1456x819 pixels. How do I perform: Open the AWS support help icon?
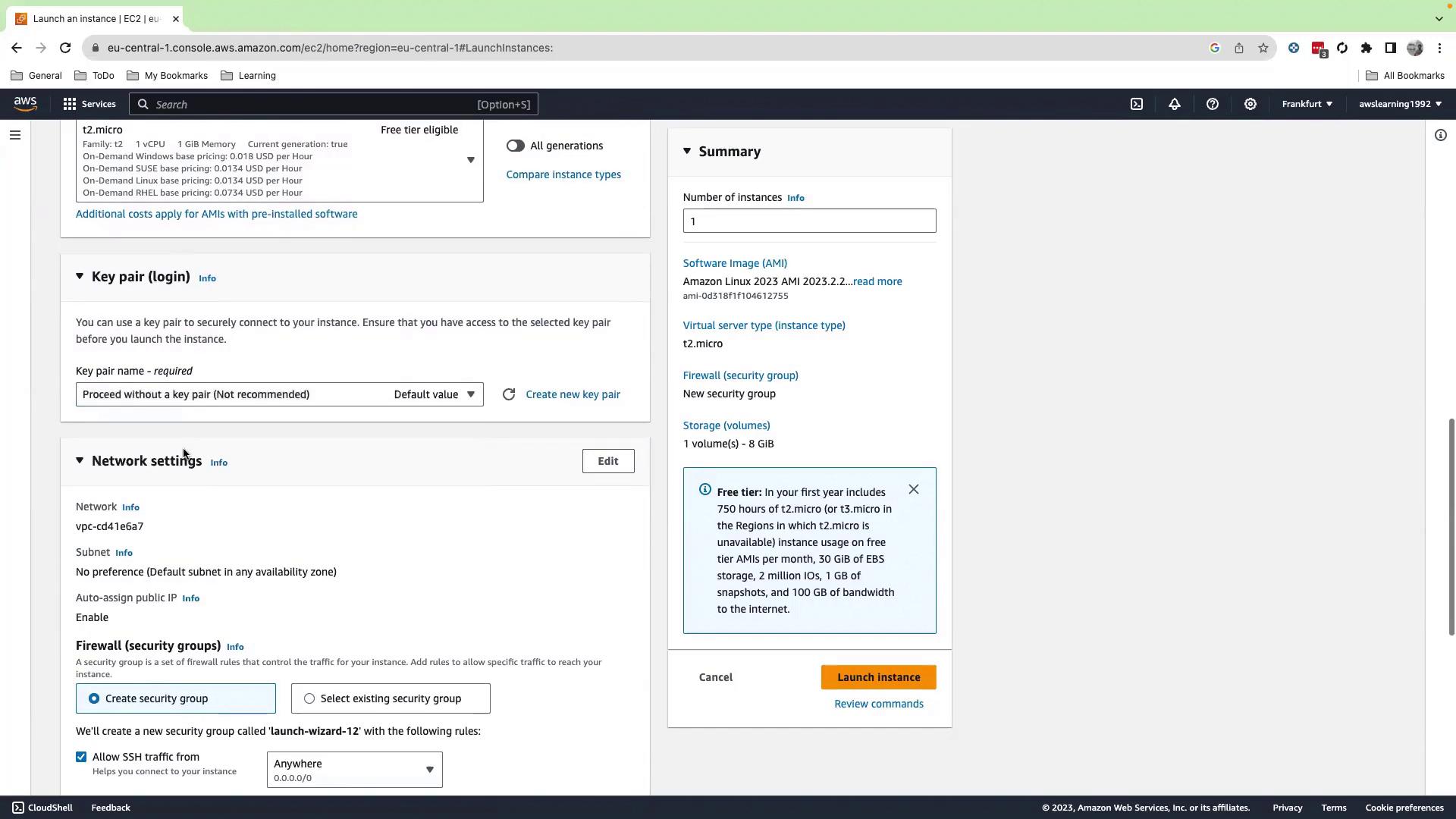(1212, 104)
